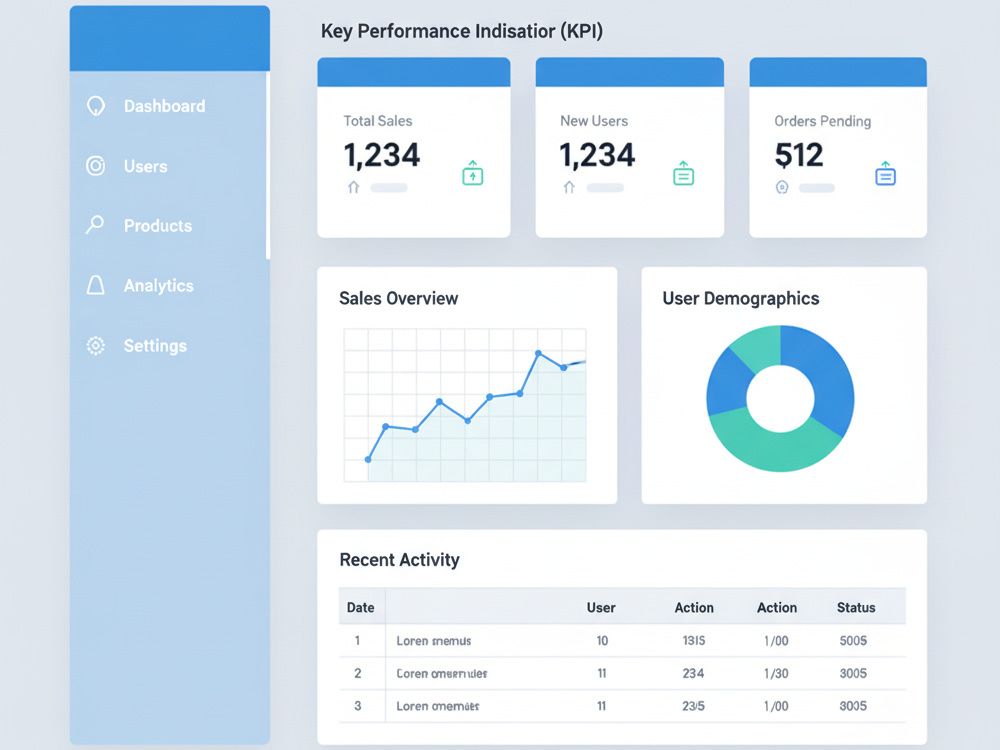Click the green upload icon in New Users card
This screenshot has width=1000, height=750.
coord(684,173)
